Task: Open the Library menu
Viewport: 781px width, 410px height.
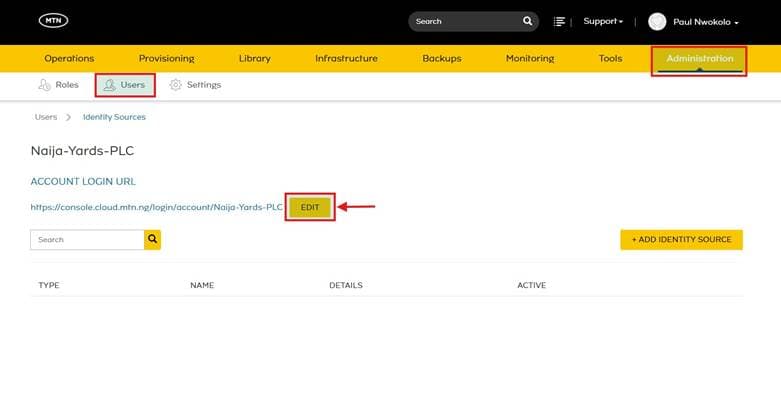Action: (255, 58)
